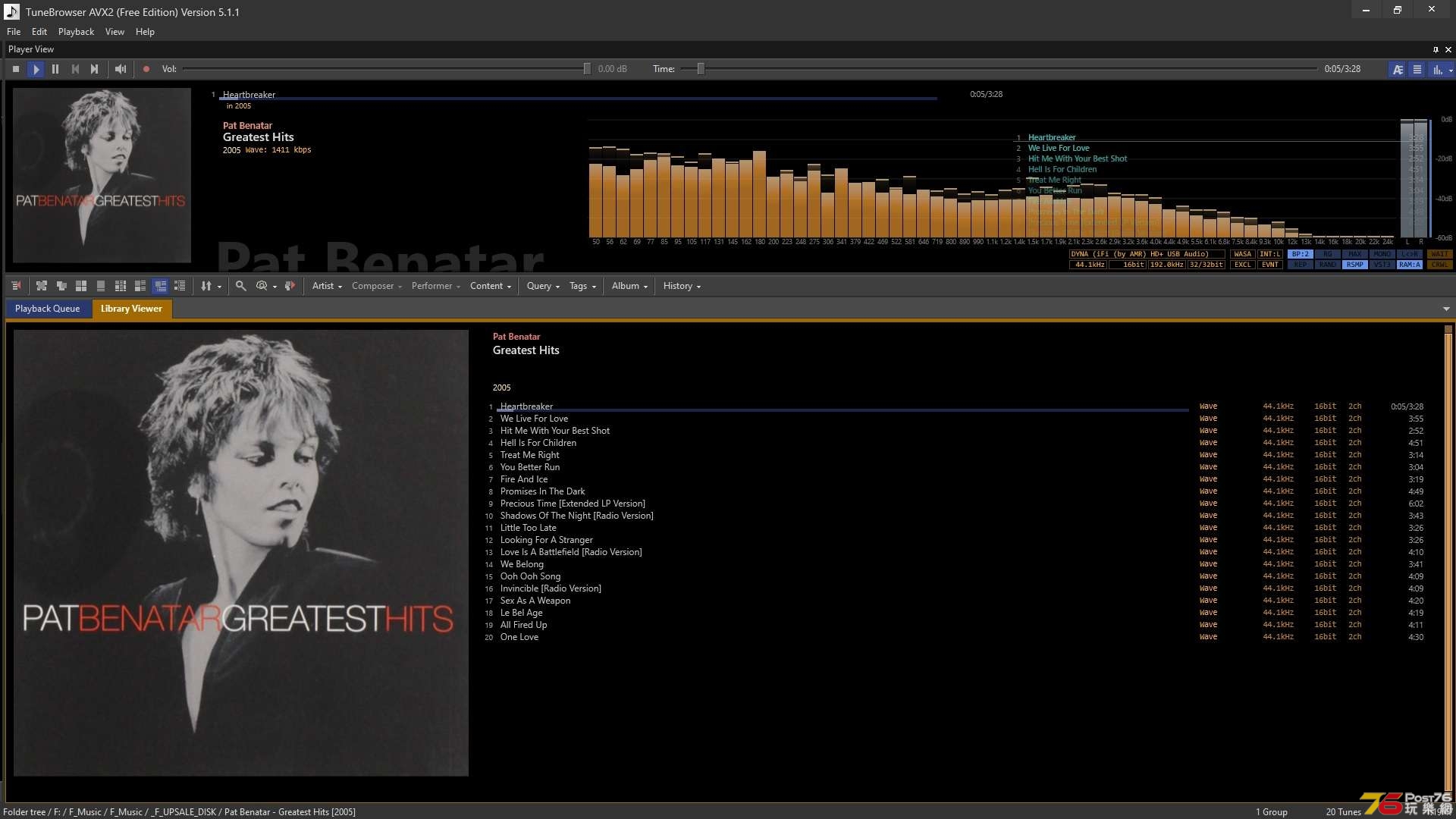
Task: Click the list view icon in player toolbar
Action: pos(1417,69)
